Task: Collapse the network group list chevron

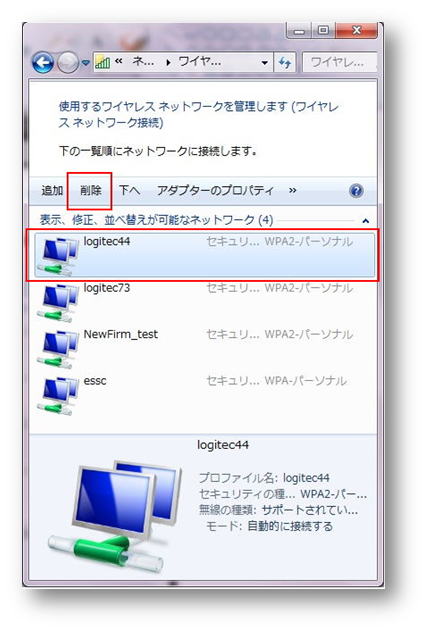Action: pyautogui.click(x=365, y=221)
